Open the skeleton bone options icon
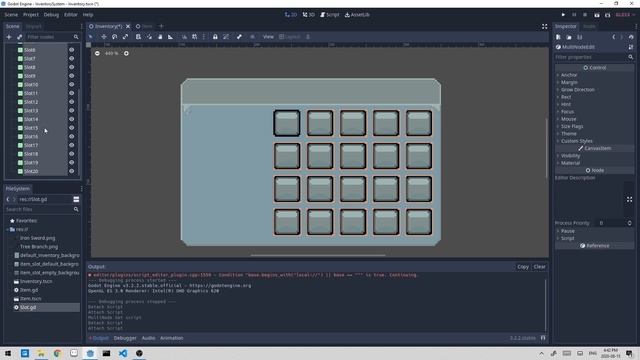The height and width of the screenshot is (360, 640). click(239, 37)
